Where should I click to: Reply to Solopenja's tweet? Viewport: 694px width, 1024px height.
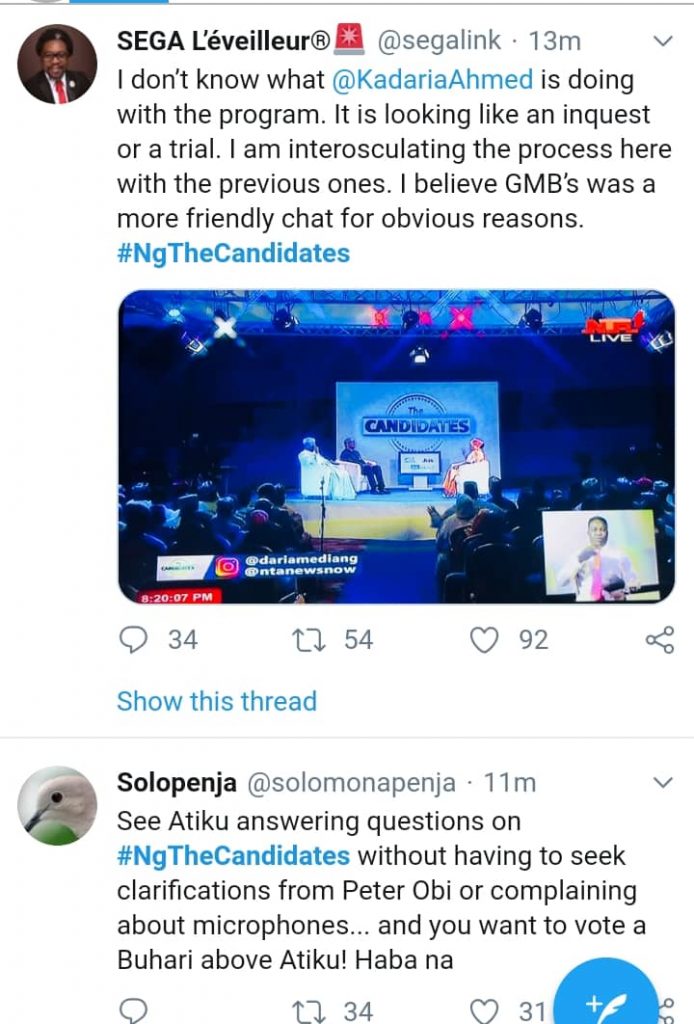point(133,1010)
